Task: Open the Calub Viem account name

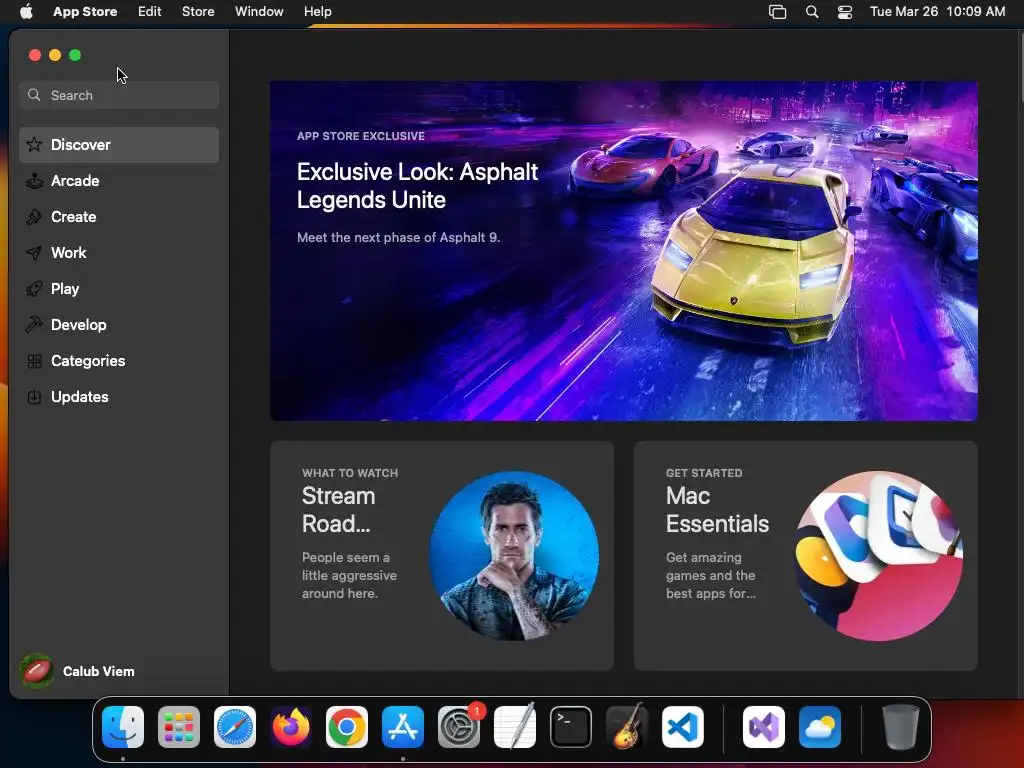Action: coord(99,671)
